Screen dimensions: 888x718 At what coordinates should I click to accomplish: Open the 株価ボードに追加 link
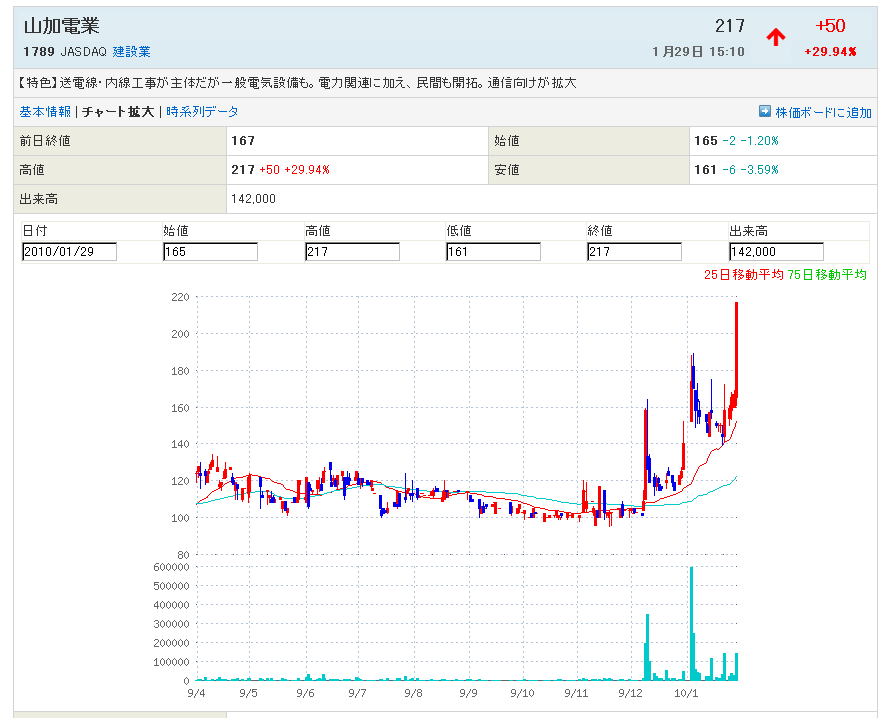tap(823, 112)
